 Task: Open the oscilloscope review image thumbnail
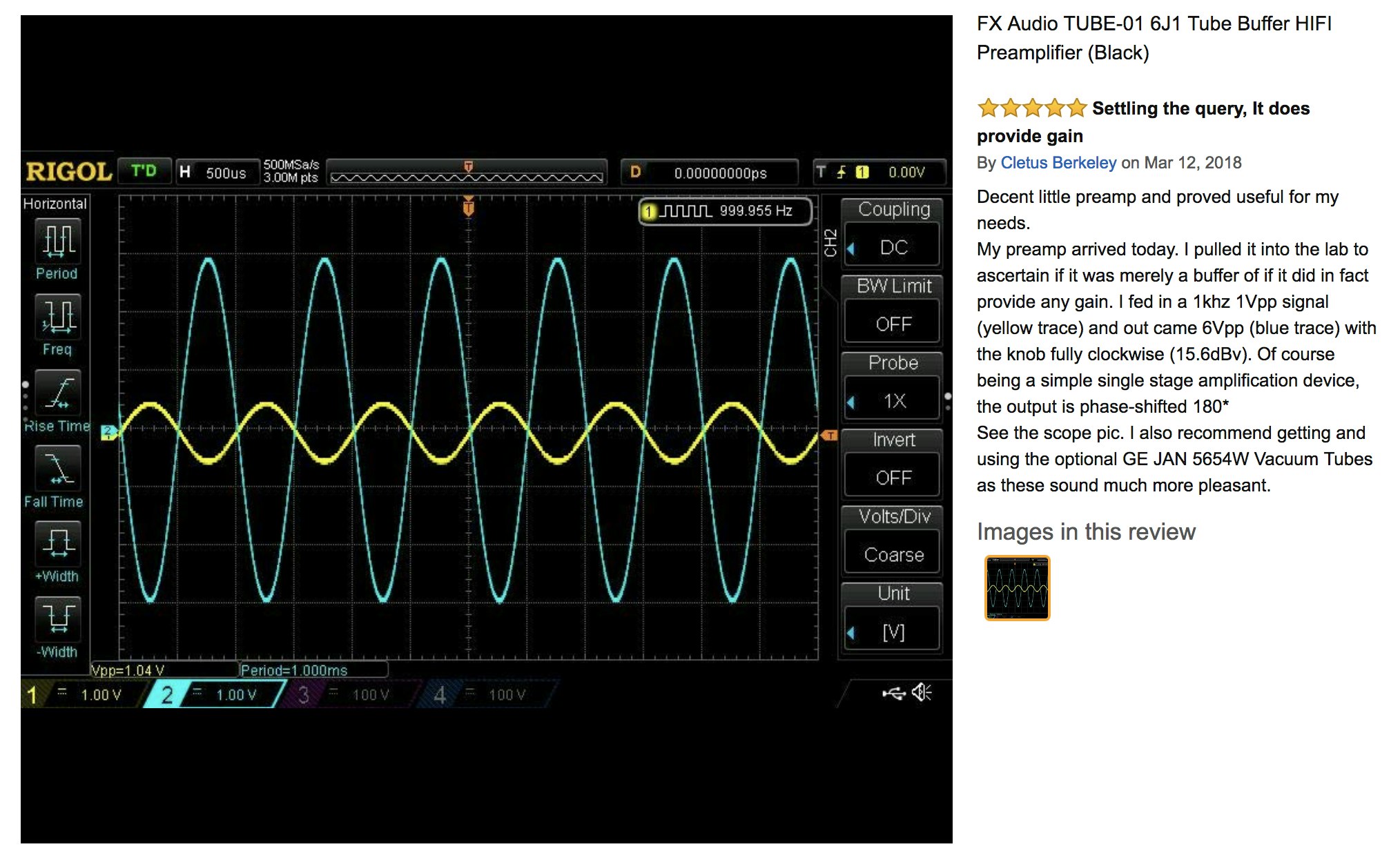click(1017, 588)
